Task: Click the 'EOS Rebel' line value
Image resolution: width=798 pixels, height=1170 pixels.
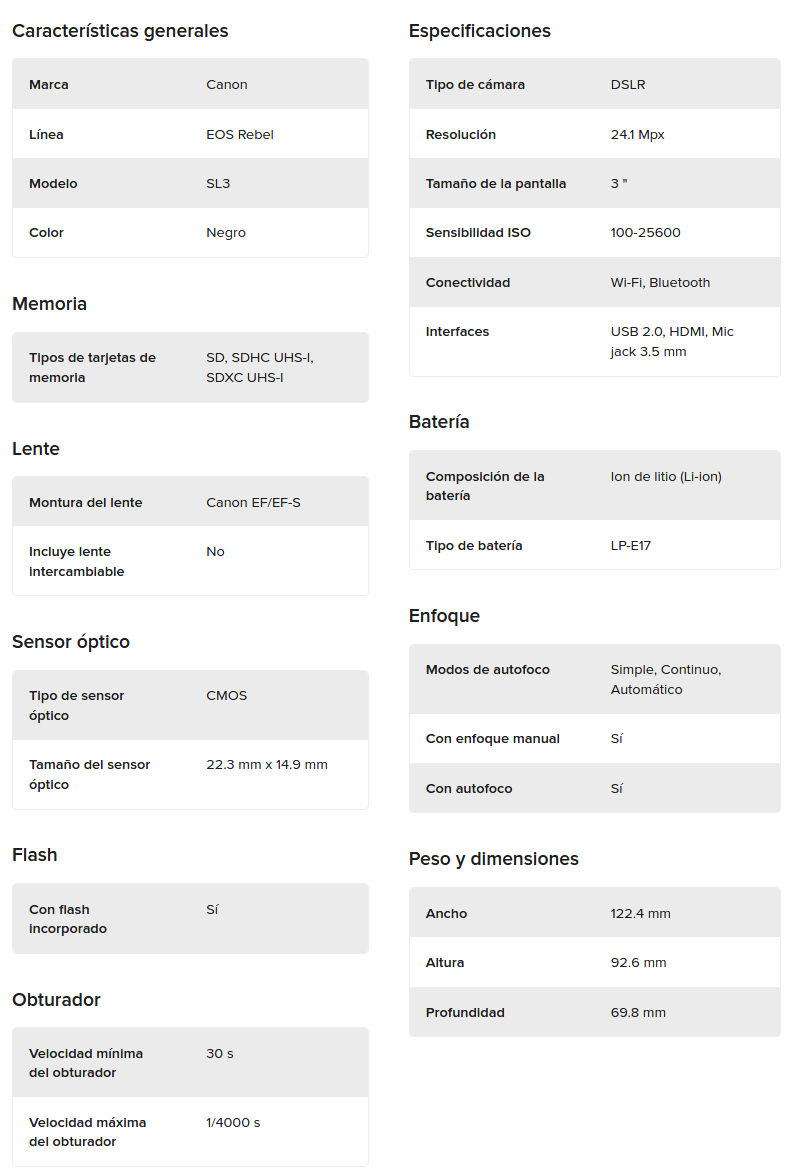Action: tap(240, 134)
